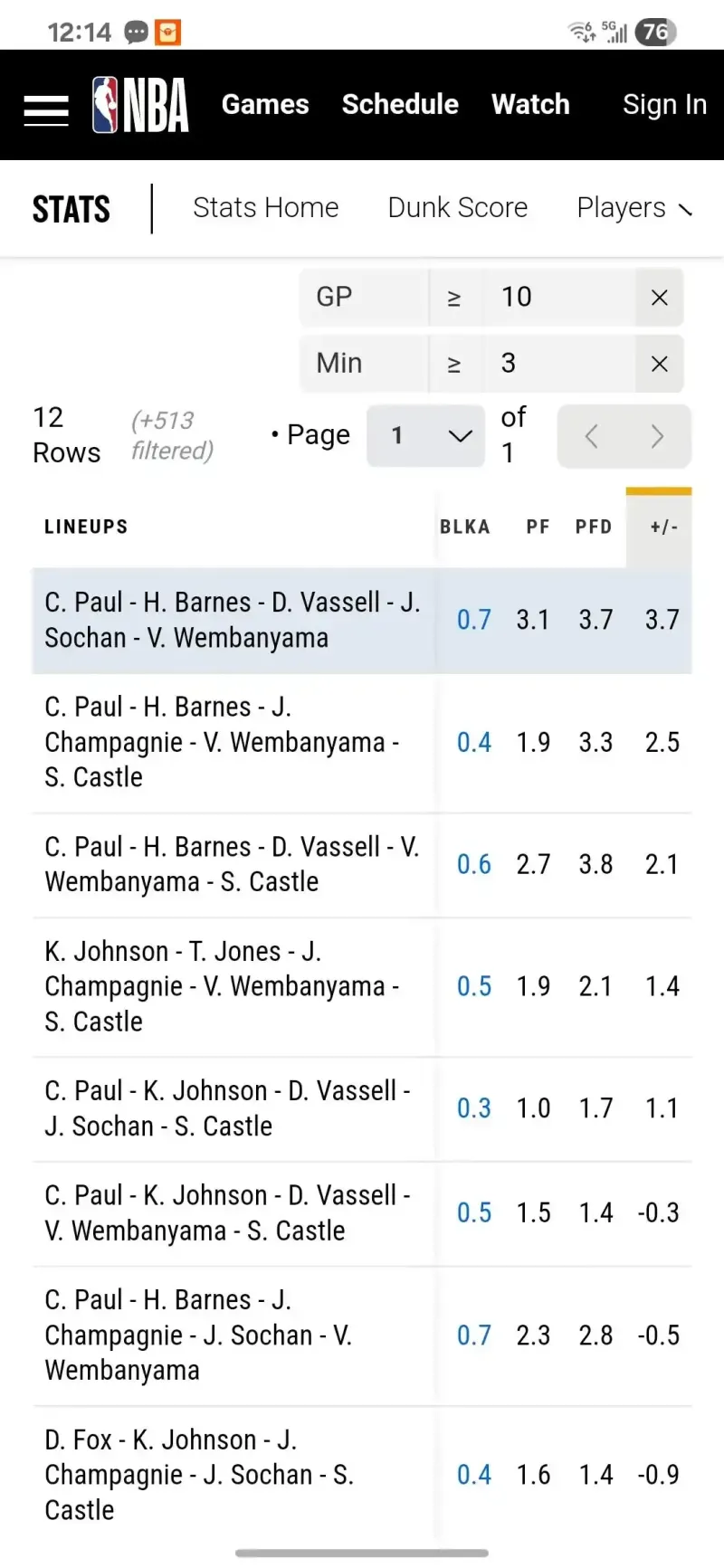Go to Watch section
Image resolution: width=724 pixels, height=1568 pixels.
click(x=530, y=105)
